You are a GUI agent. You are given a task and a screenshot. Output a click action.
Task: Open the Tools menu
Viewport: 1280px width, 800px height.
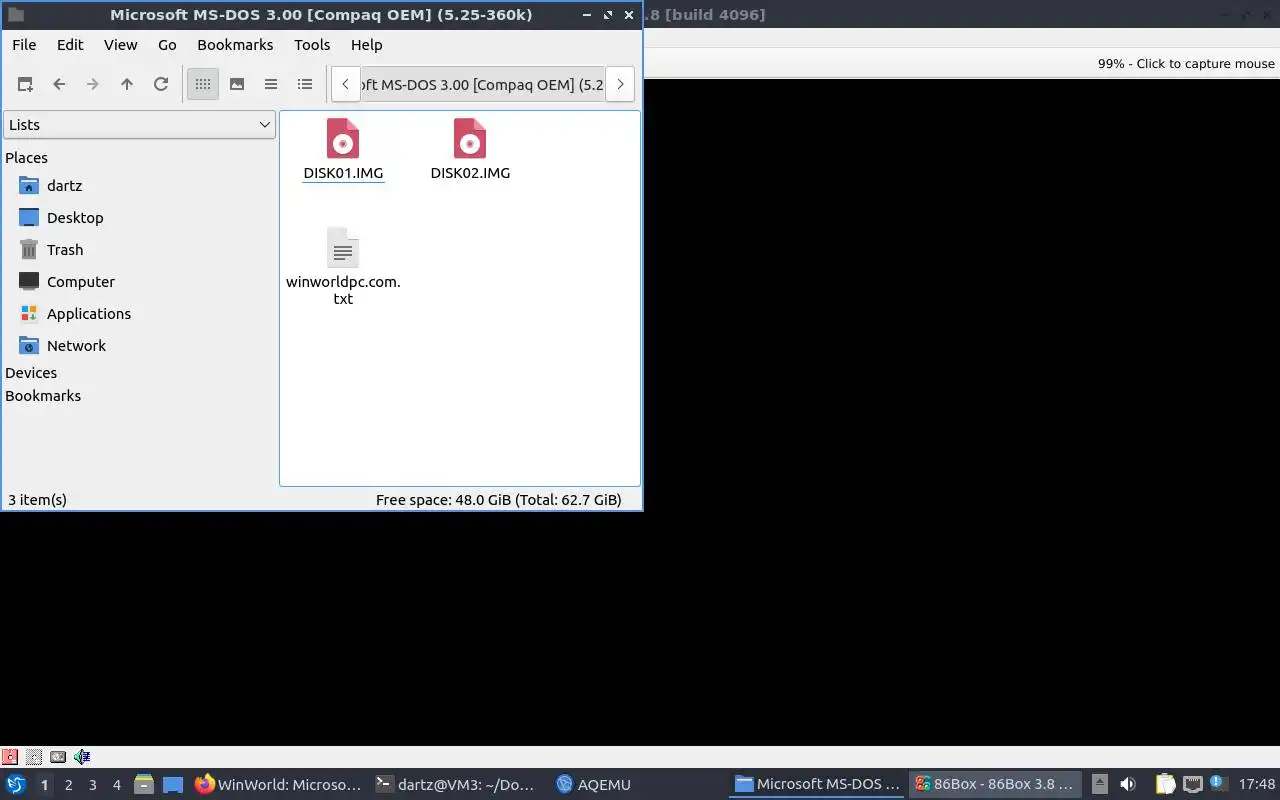312,45
